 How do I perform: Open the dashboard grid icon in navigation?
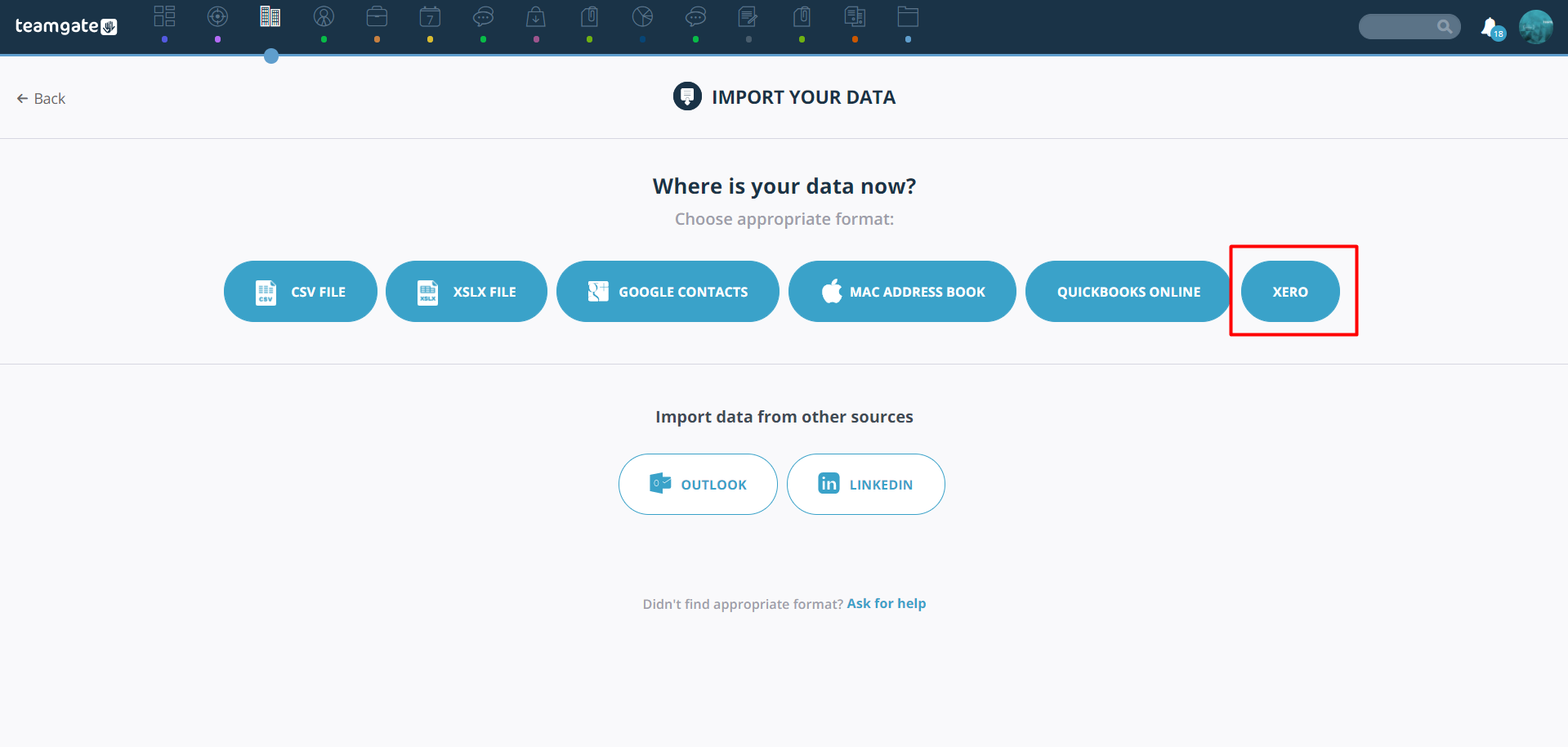[x=164, y=16]
